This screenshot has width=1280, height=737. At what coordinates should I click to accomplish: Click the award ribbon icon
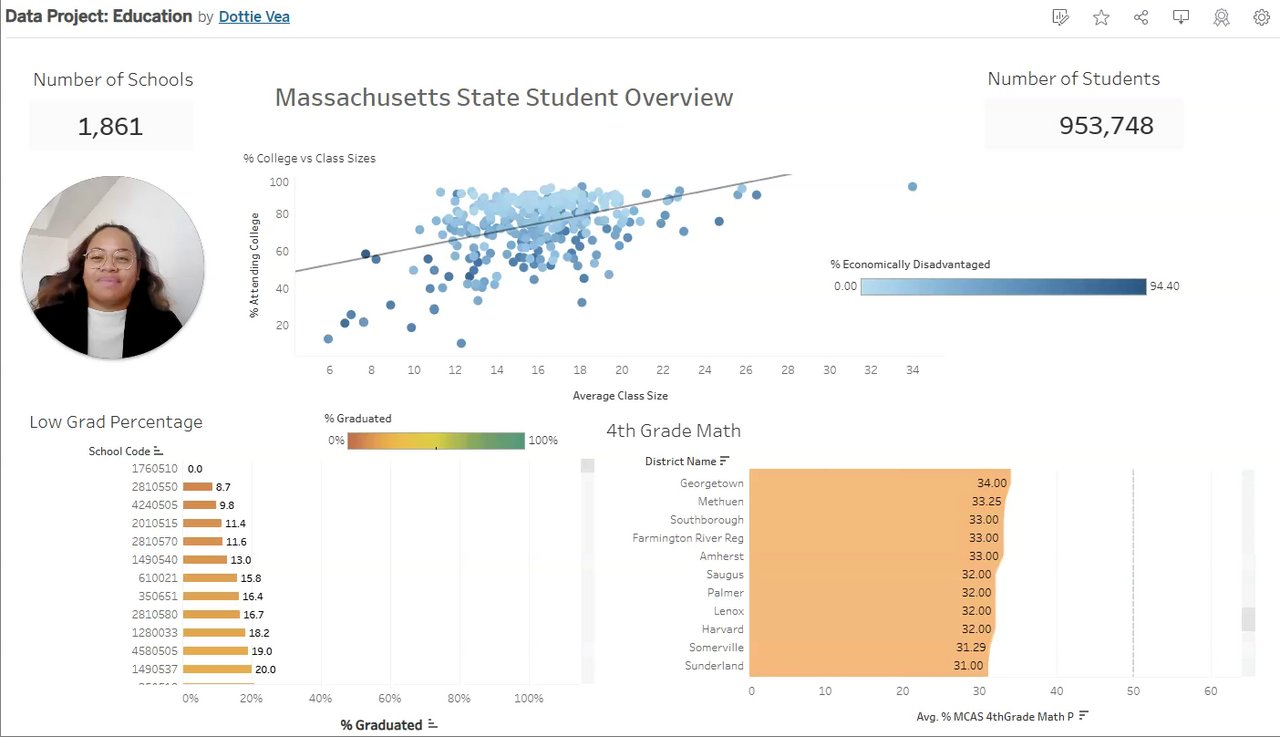click(1221, 17)
